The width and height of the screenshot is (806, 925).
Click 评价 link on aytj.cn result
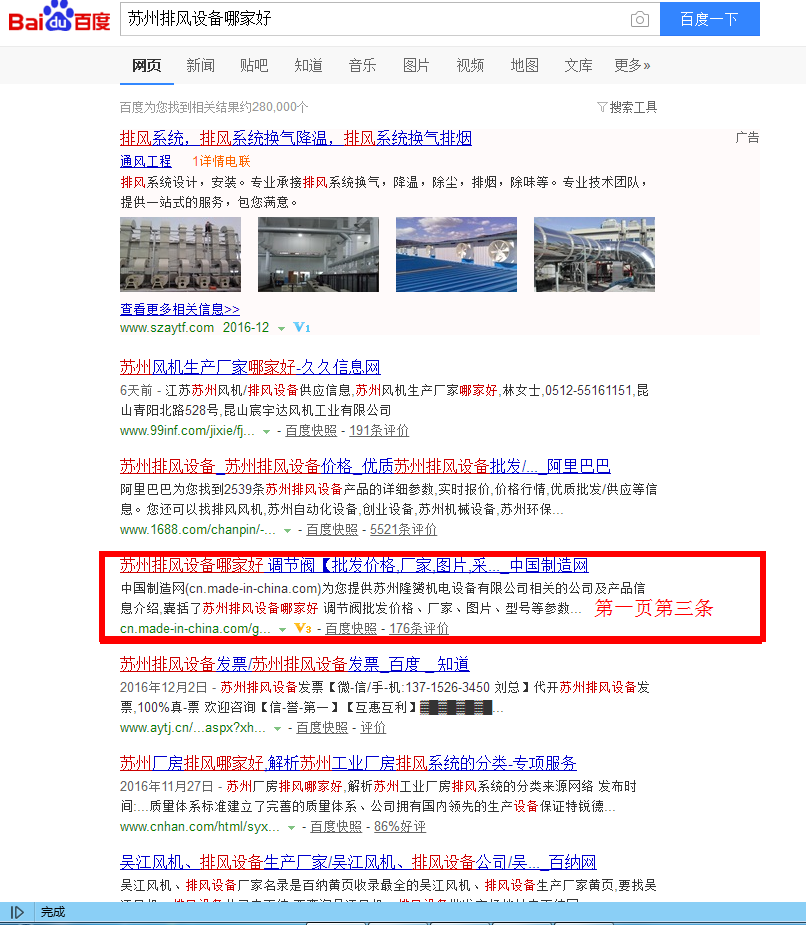tap(373, 728)
